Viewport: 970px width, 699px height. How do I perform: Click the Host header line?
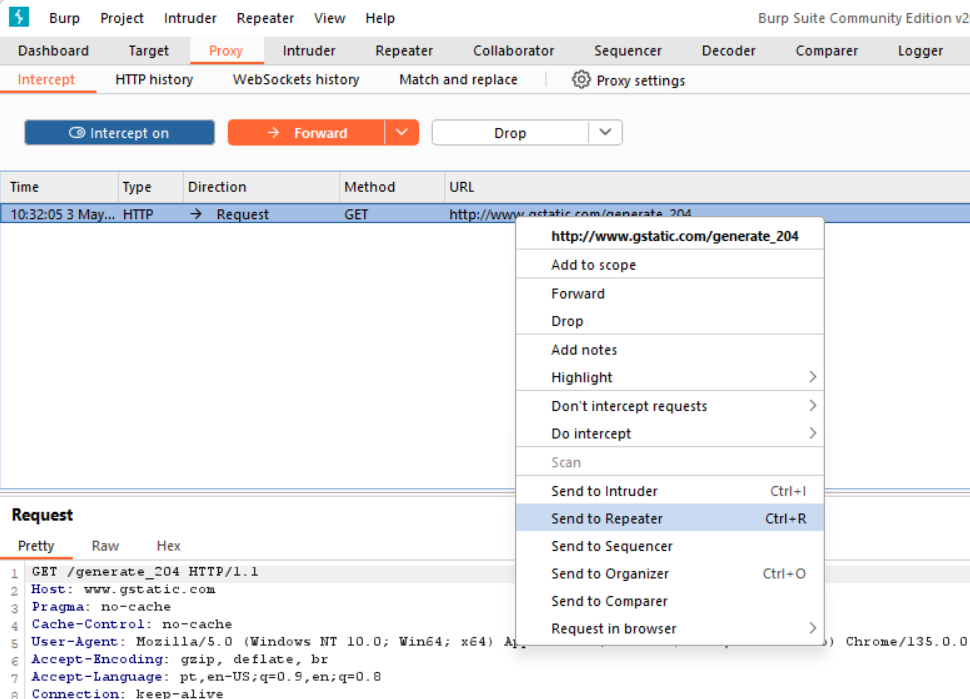coord(123,589)
